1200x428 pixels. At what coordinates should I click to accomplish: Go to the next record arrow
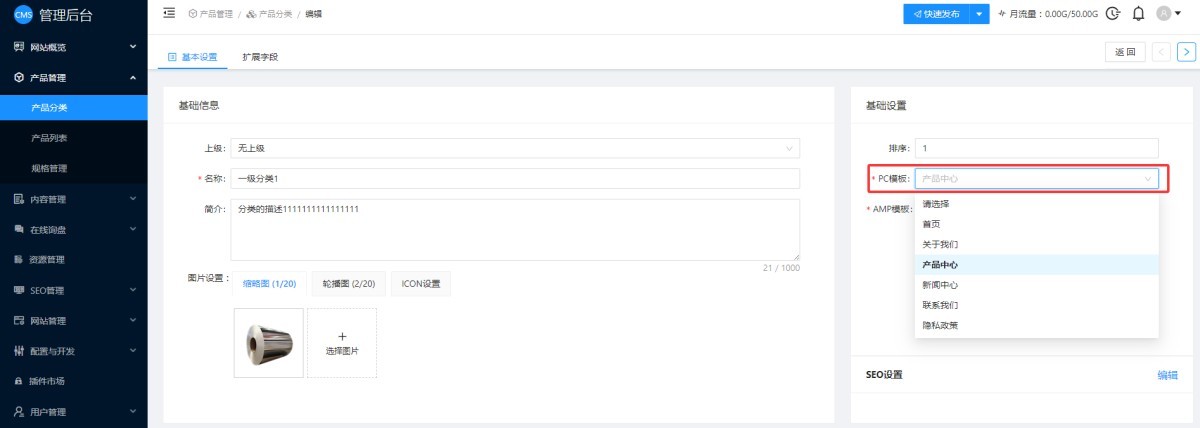(1186, 52)
